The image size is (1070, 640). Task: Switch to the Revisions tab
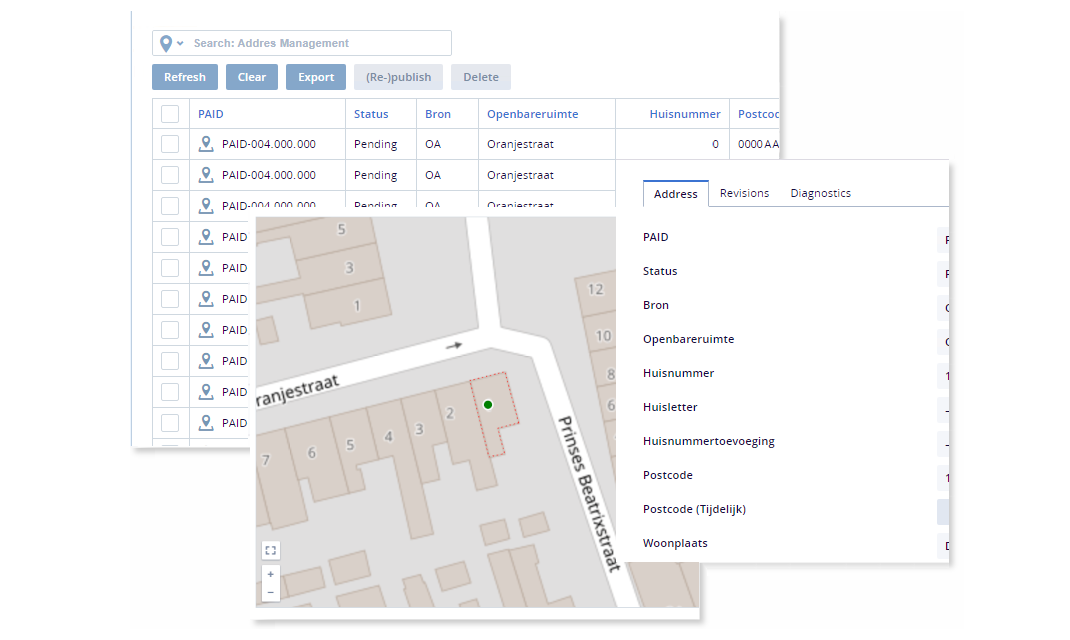click(744, 193)
